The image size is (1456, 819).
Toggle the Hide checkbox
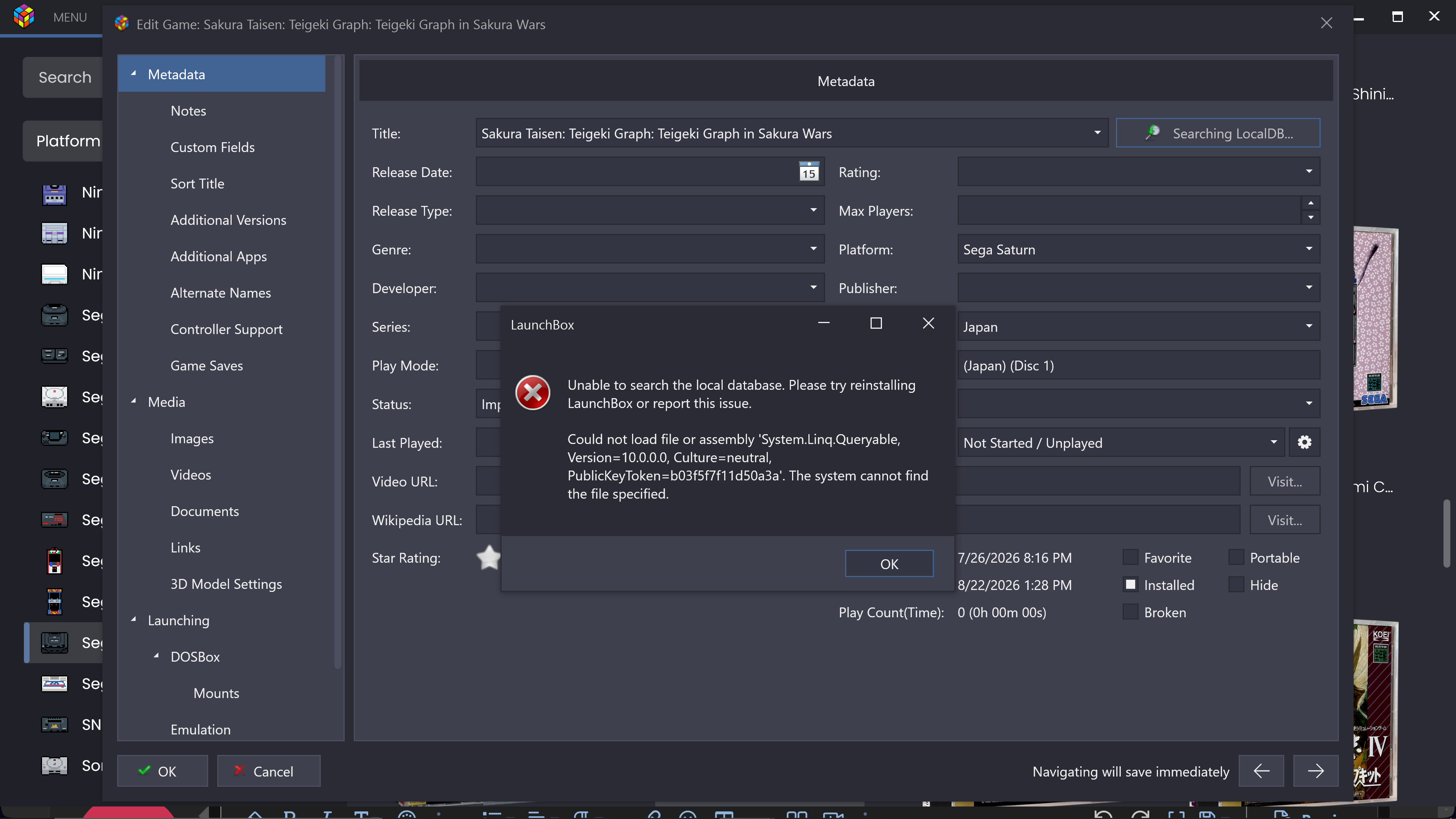coord(1236,584)
